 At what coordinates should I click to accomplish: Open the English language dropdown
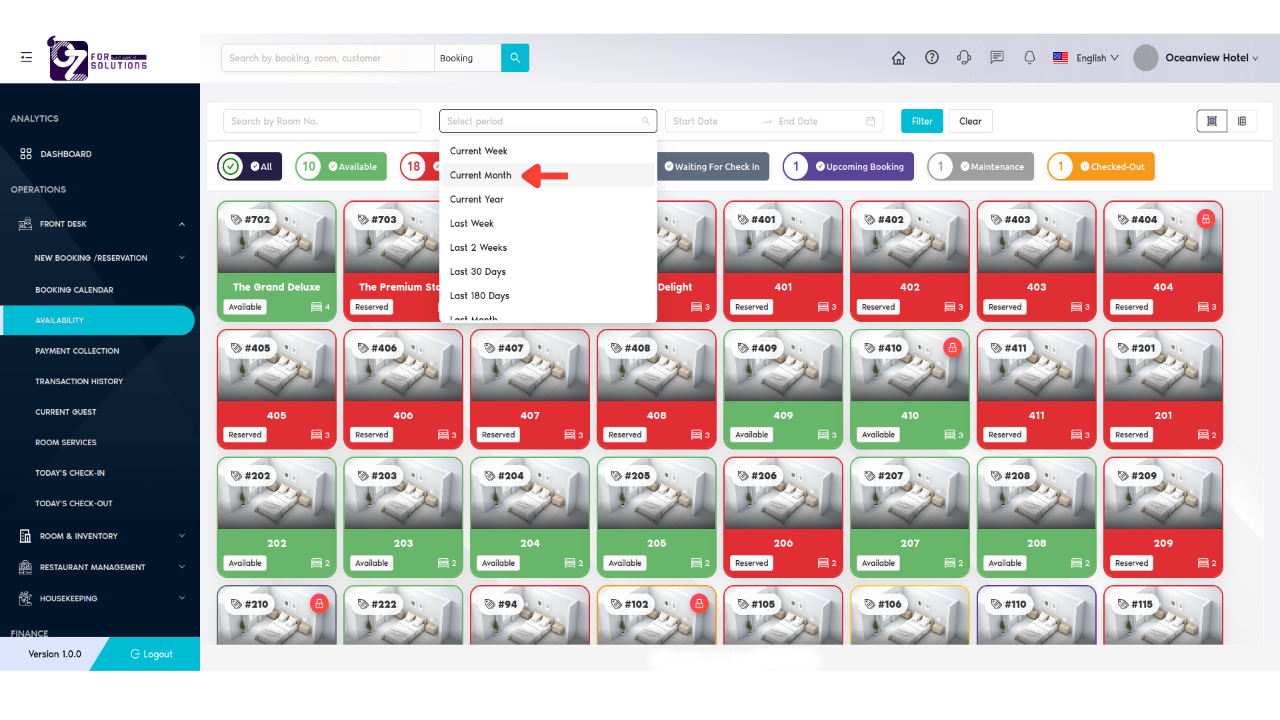(x=1086, y=57)
